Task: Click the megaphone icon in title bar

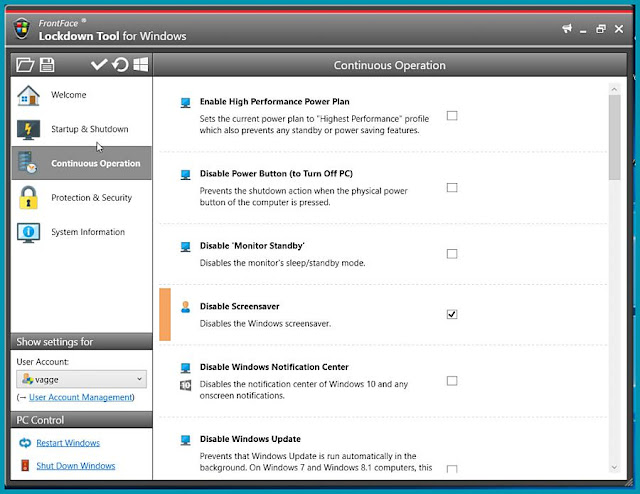Action: pos(567,29)
